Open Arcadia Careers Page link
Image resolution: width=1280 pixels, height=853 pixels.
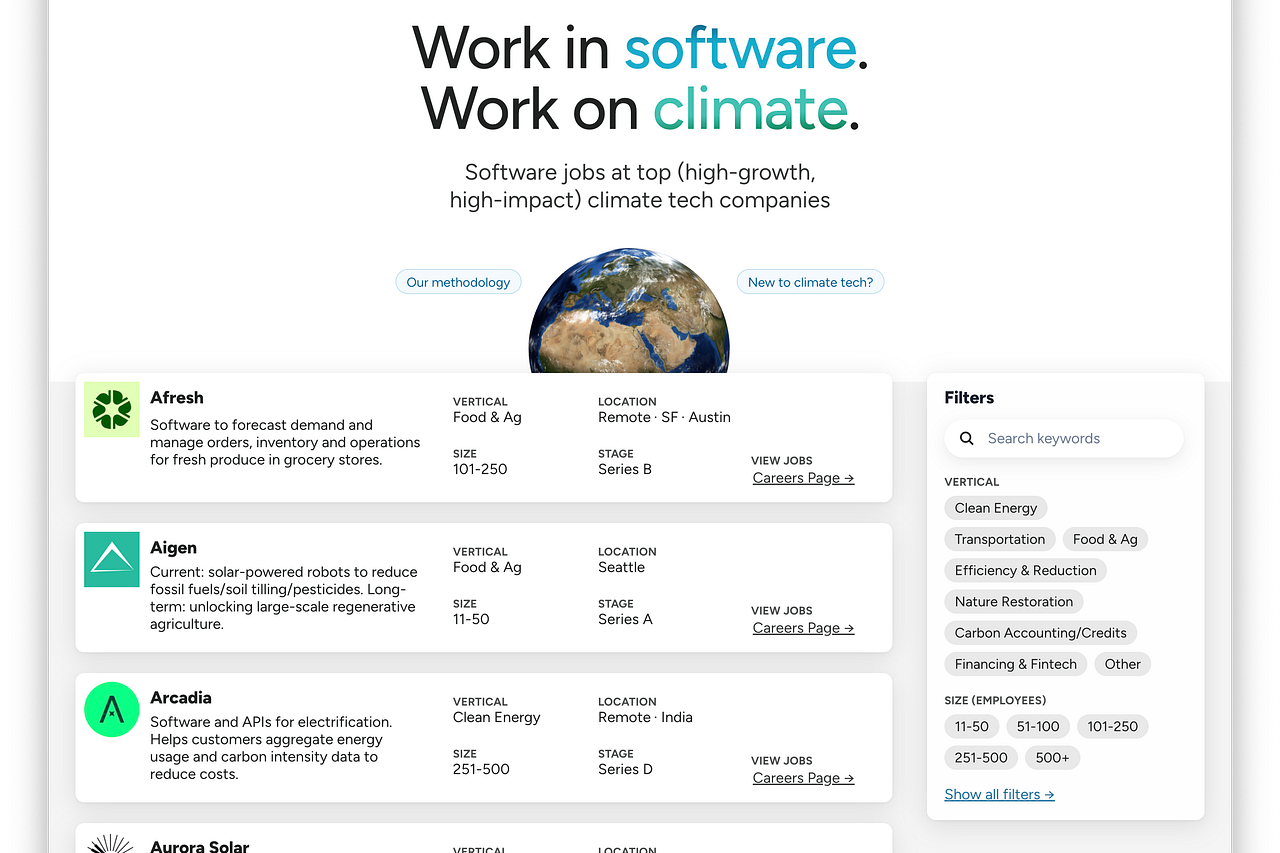[803, 778]
